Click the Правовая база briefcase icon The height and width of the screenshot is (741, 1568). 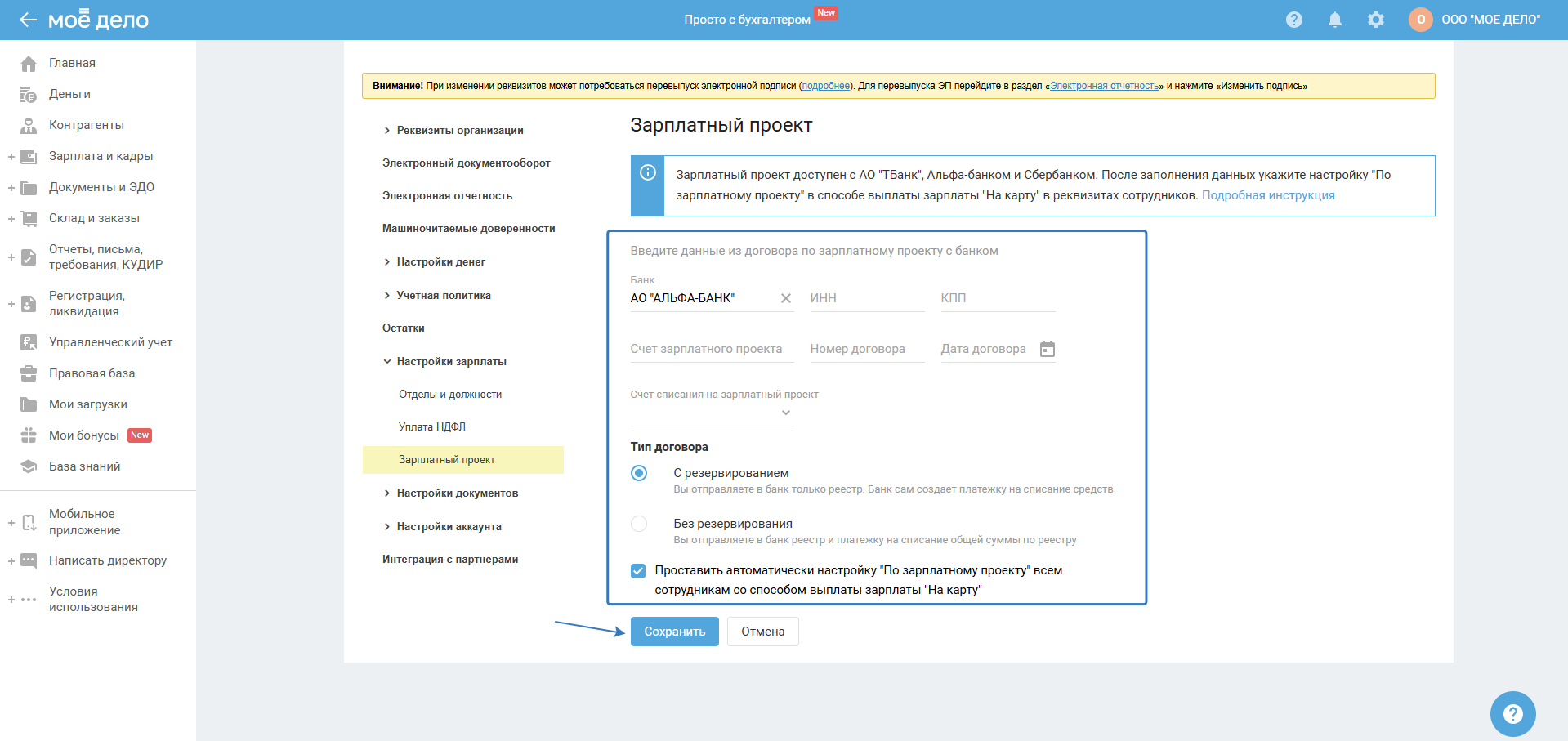(x=29, y=373)
